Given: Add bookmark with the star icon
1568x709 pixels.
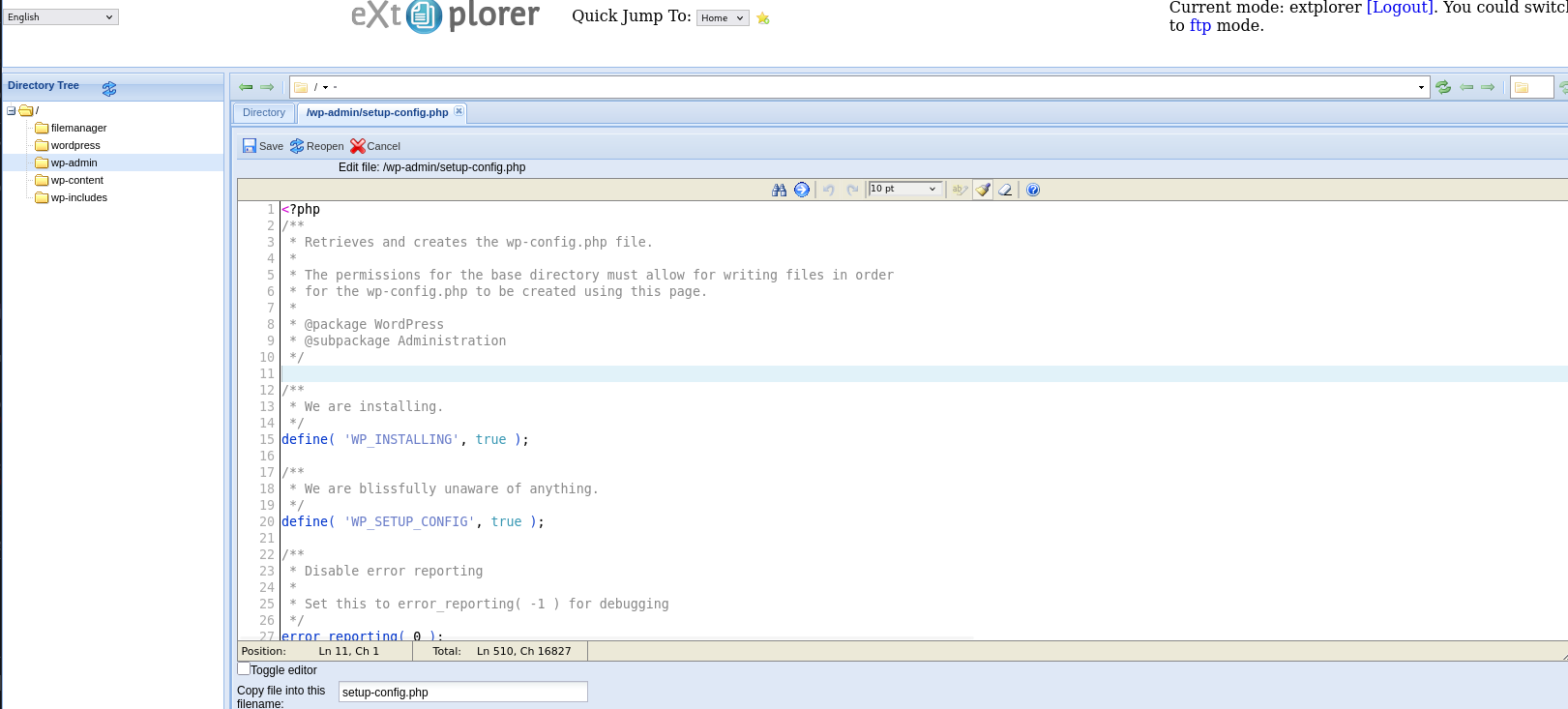Looking at the screenshot, I should click(763, 18).
